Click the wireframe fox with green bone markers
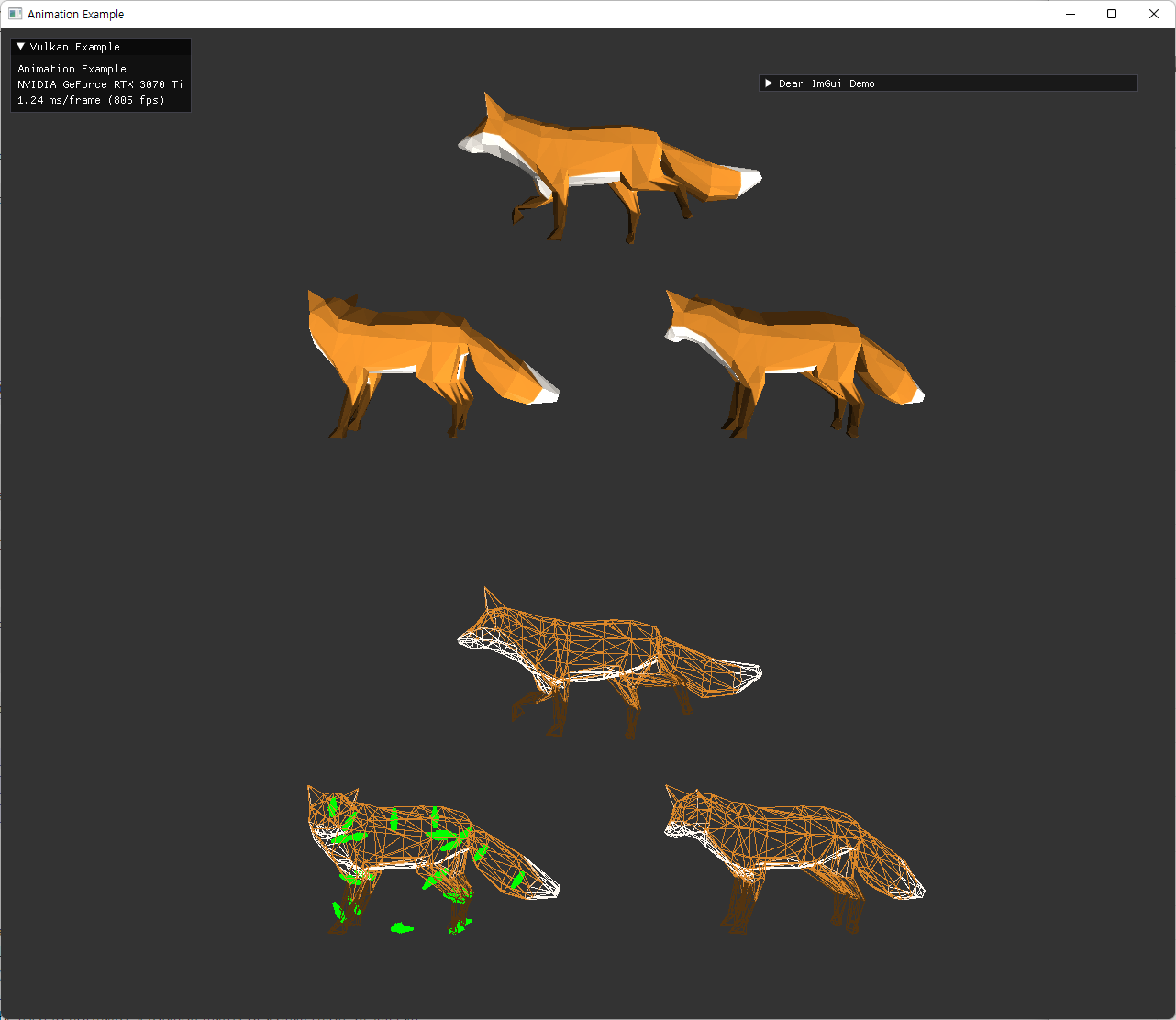 [433, 860]
